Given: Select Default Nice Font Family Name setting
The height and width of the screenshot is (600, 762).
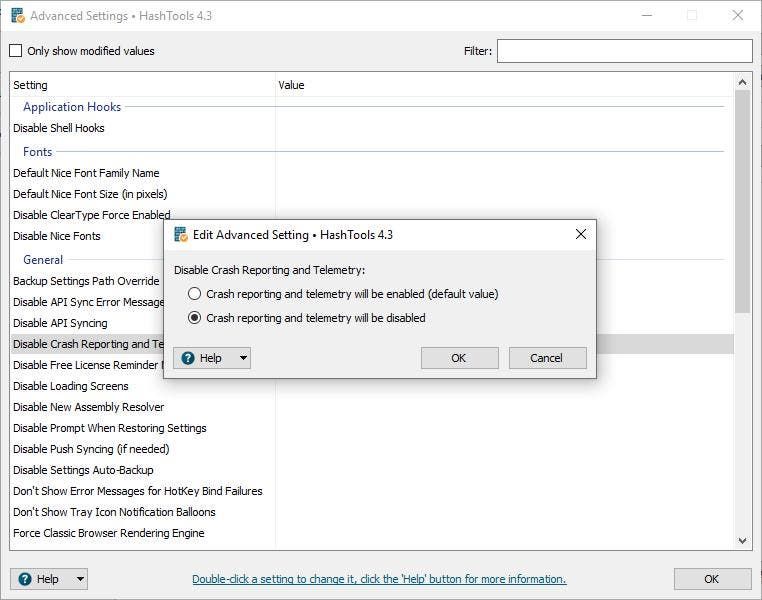Looking at the screenshot, I should (x=86, y=173).
